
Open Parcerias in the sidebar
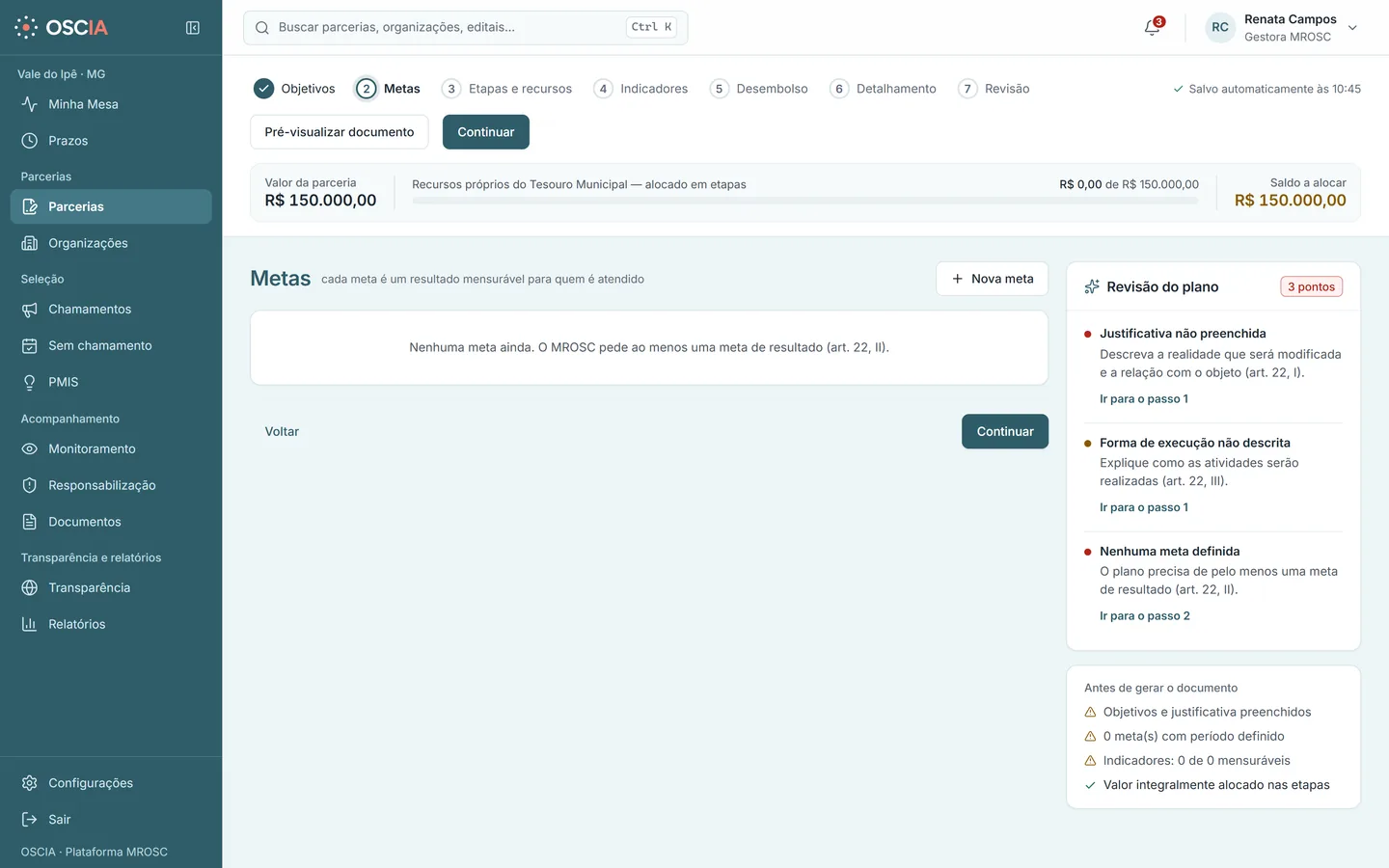pos(111,206)
